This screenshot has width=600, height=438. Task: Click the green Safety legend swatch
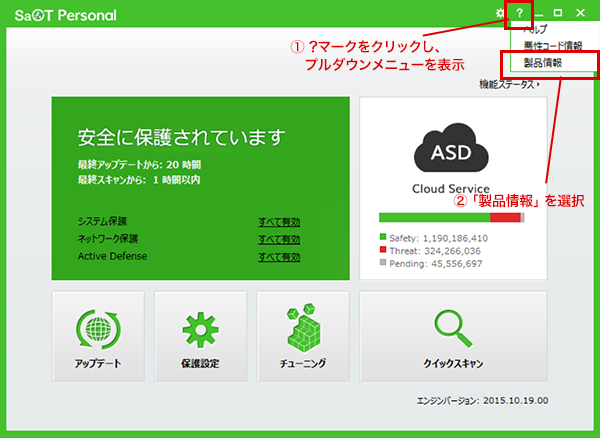tap(383, 237)
